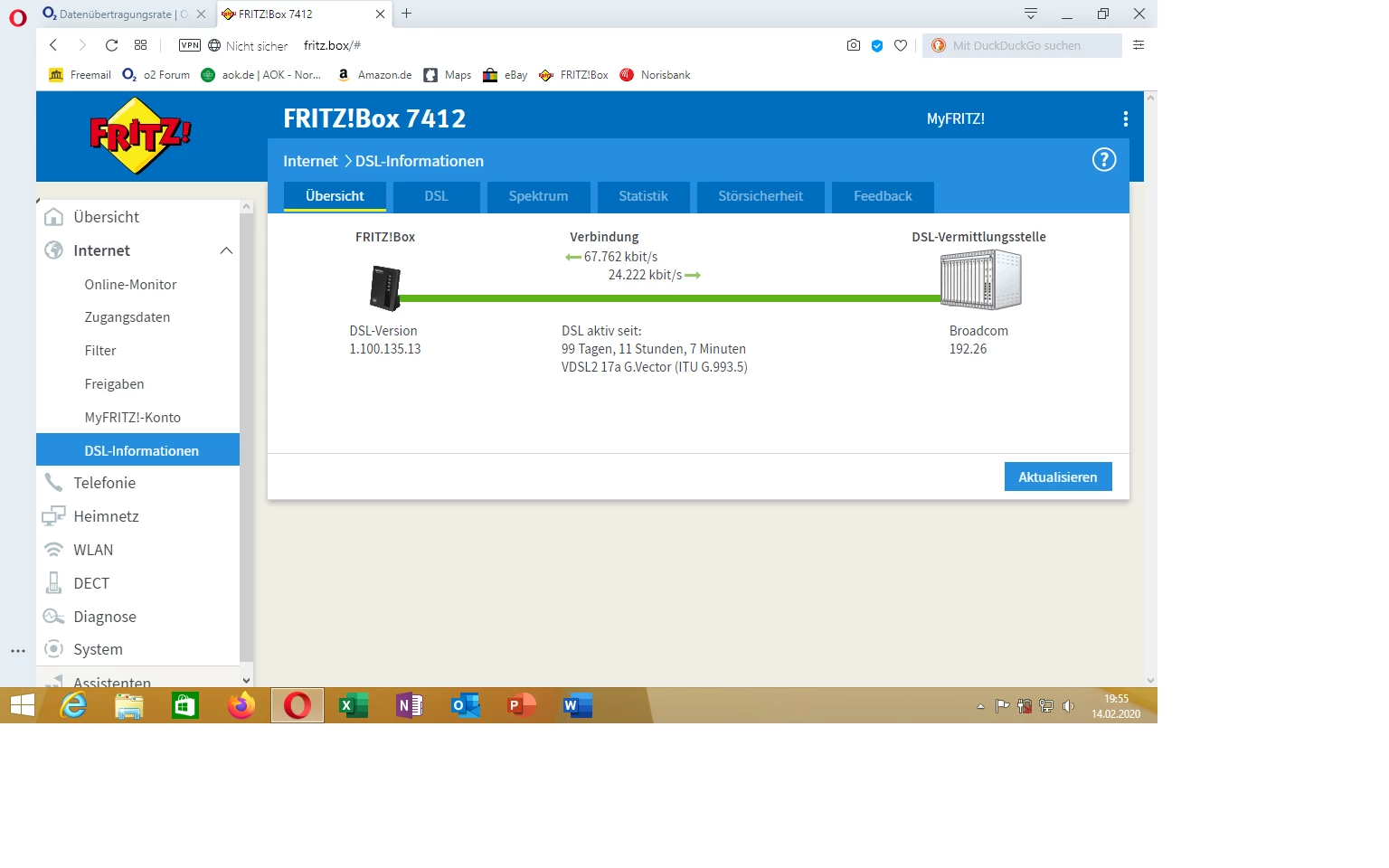Expand the DECT sidebar section
Screen dimensions: 1389x868
tap(137, 583)
